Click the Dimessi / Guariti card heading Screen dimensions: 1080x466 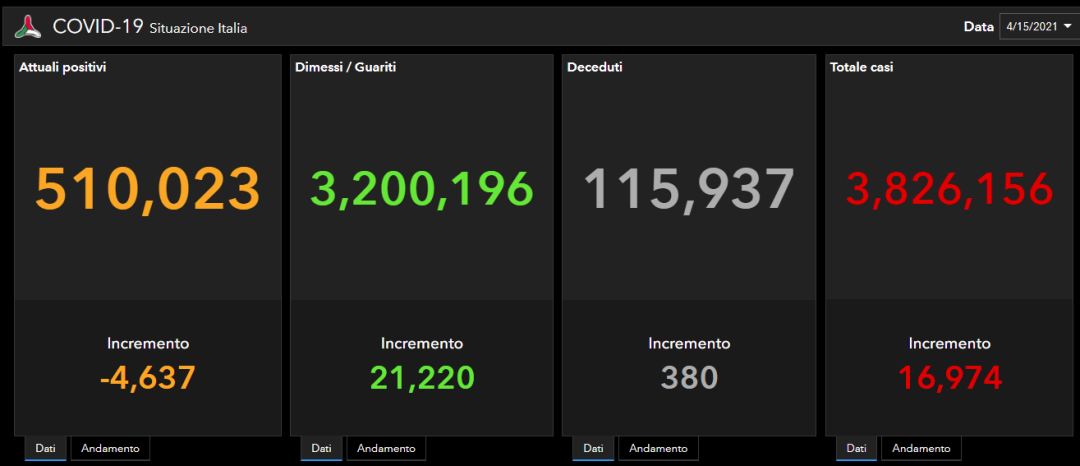point(345,67)
